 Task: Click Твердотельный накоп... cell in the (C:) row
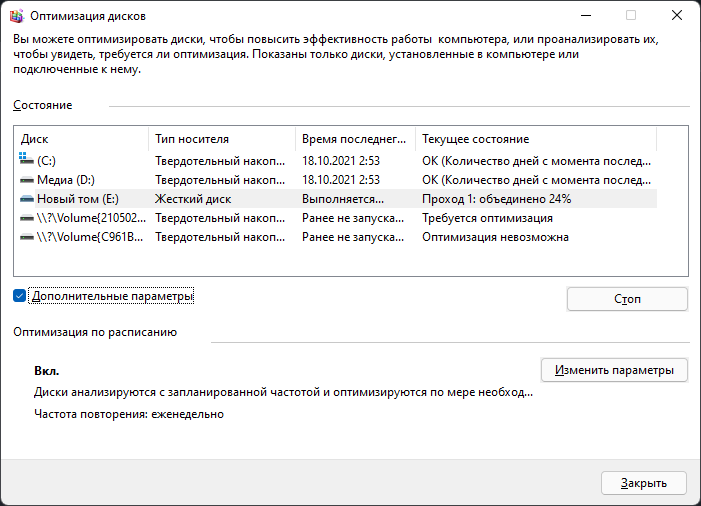click(x=220, y=161)
